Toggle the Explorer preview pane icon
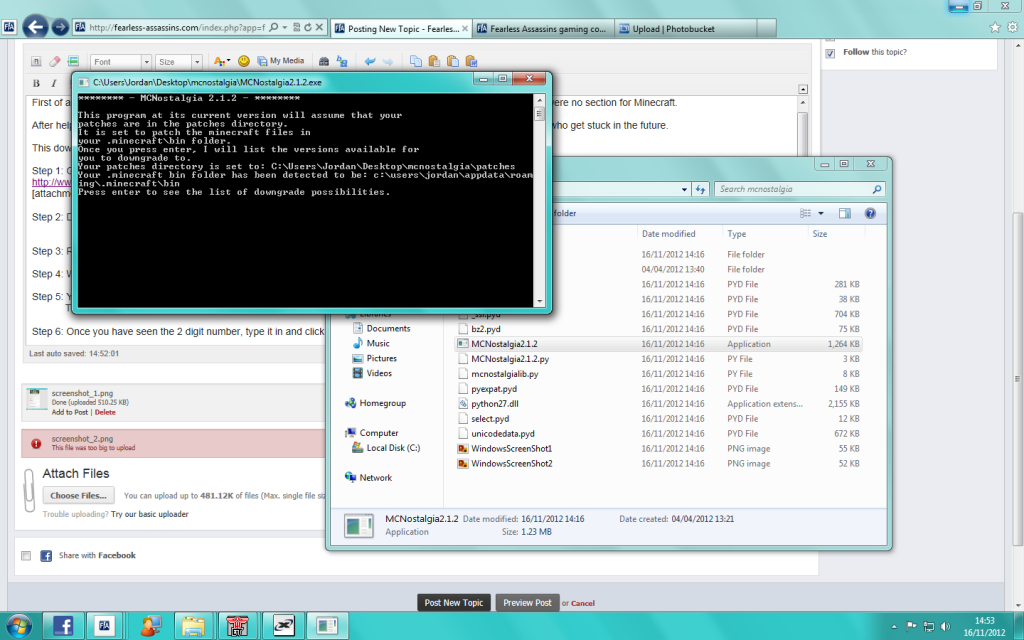 tap(845, 213)
